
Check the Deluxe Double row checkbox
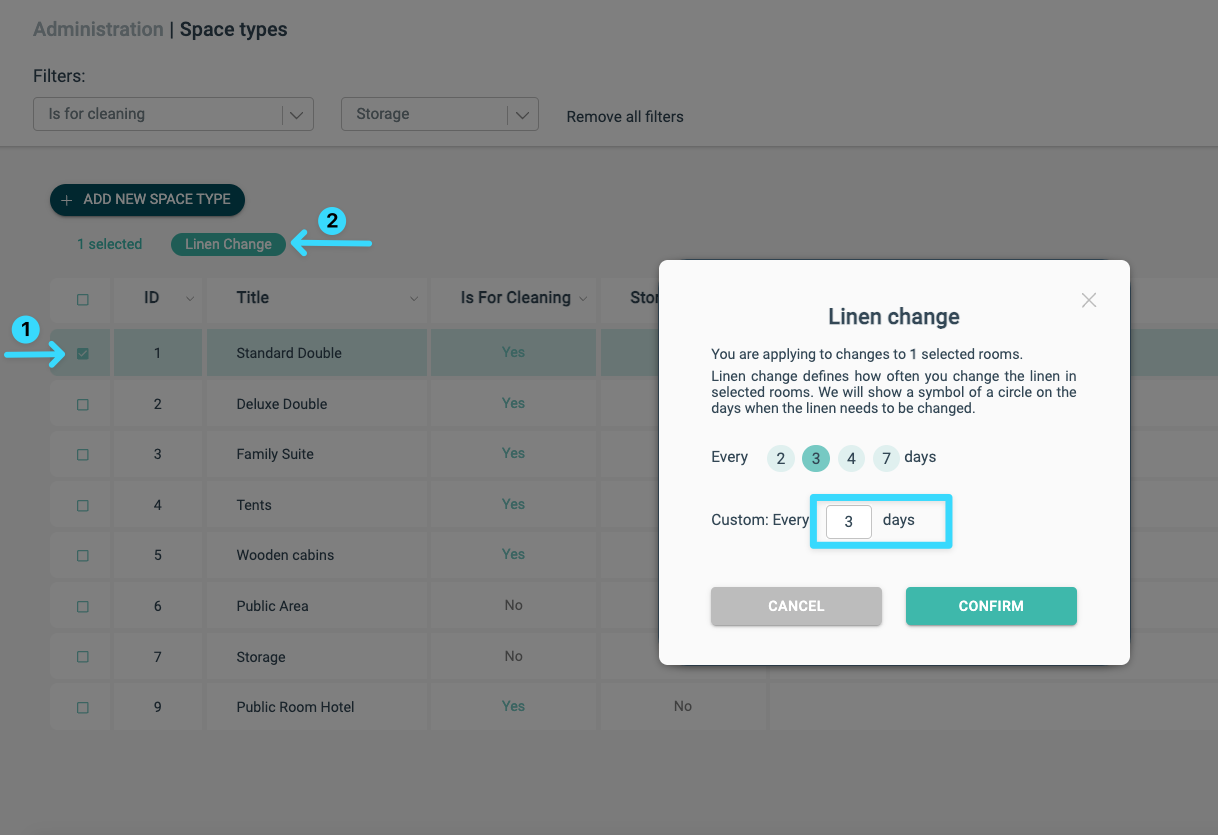(83, 404)
